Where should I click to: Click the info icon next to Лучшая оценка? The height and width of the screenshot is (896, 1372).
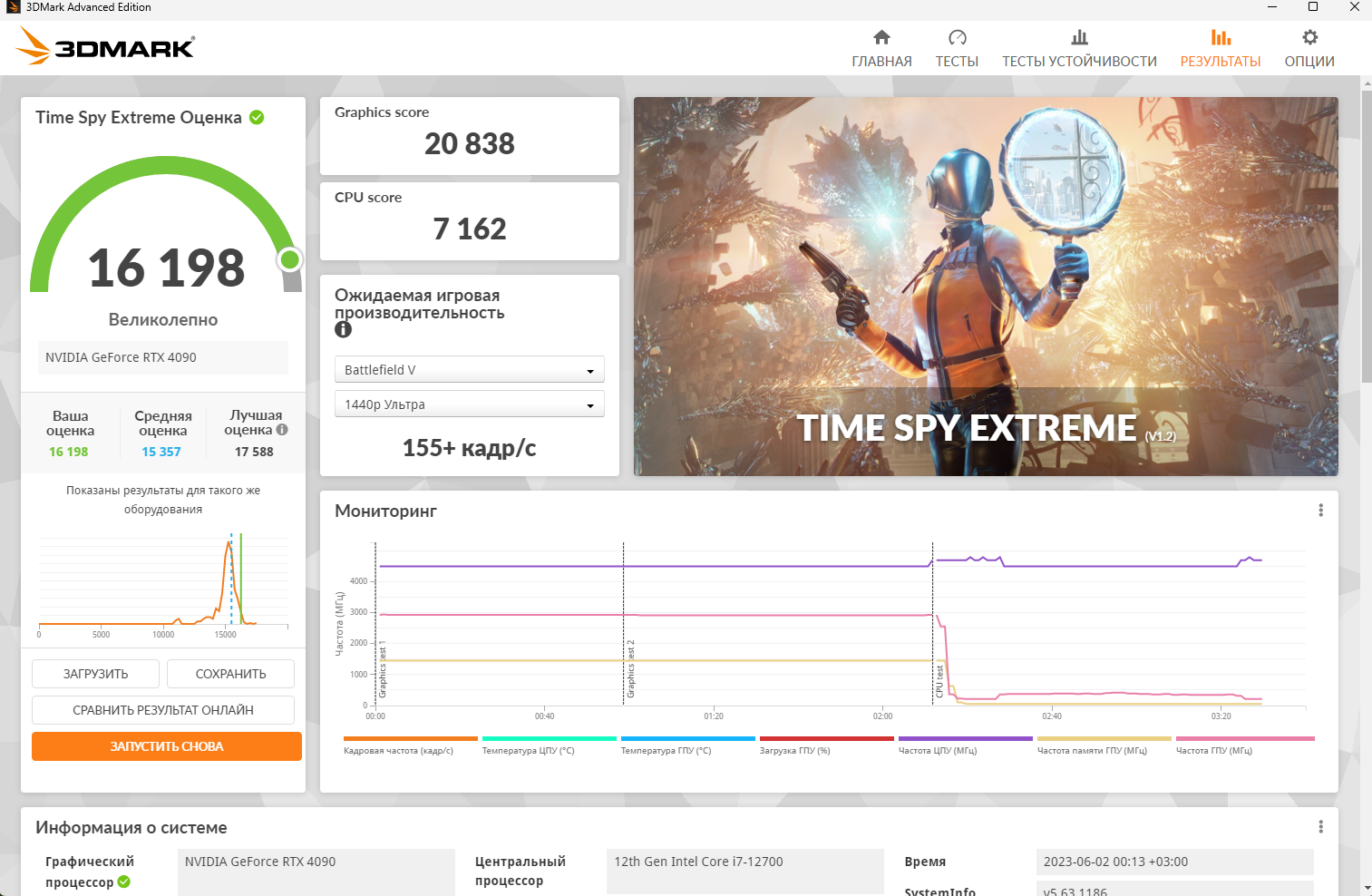[282, 430]
